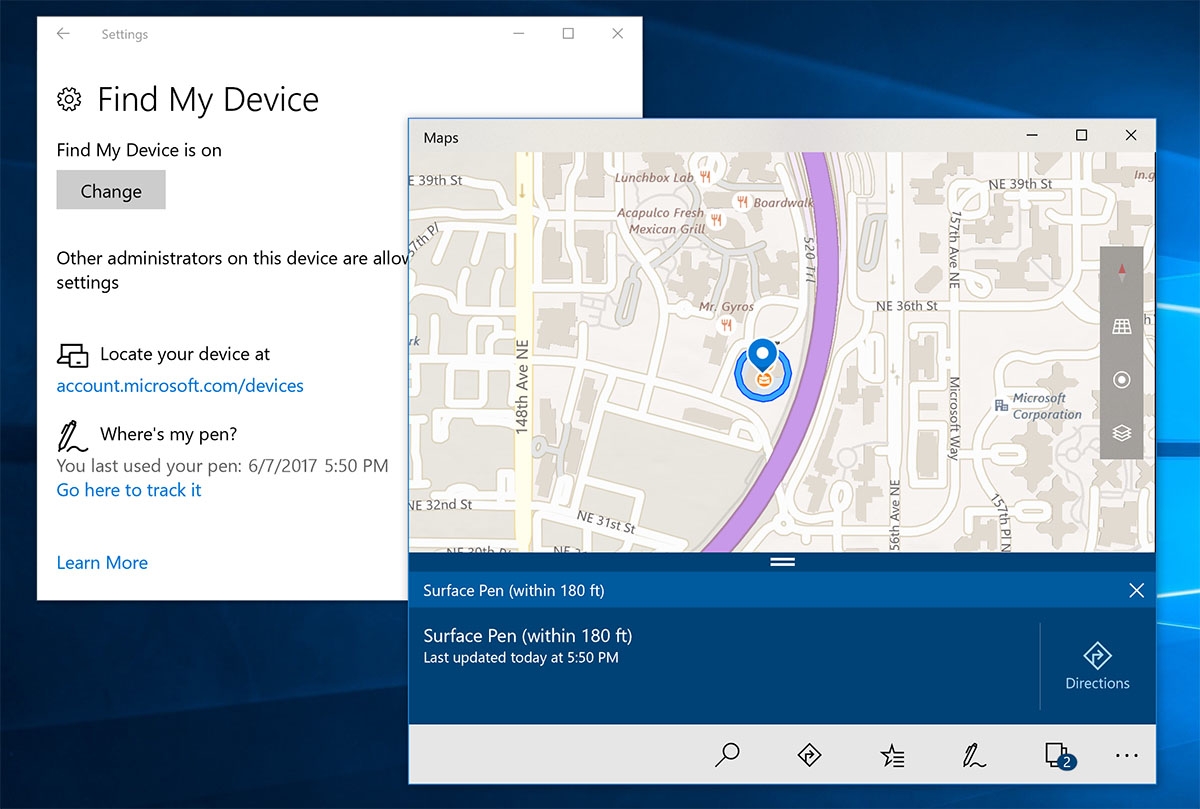The height and width of the screenshot is (809, 1200).
Task: Get Directions to the Surface Pen
Action: [1097, 664]
